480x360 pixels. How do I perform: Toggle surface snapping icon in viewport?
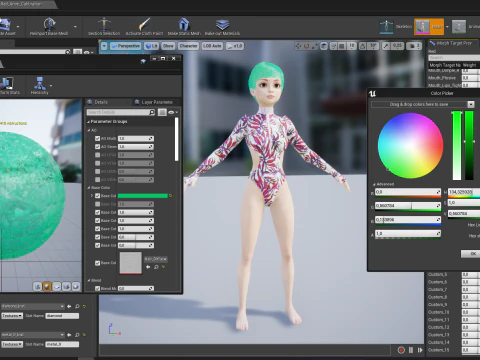coord(334,46)
